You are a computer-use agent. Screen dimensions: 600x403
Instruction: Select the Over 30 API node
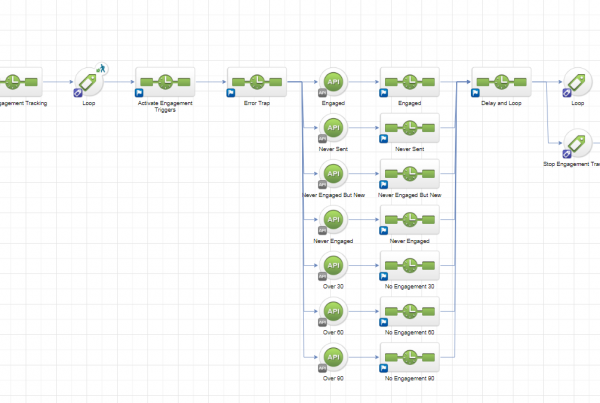[334, 266]
